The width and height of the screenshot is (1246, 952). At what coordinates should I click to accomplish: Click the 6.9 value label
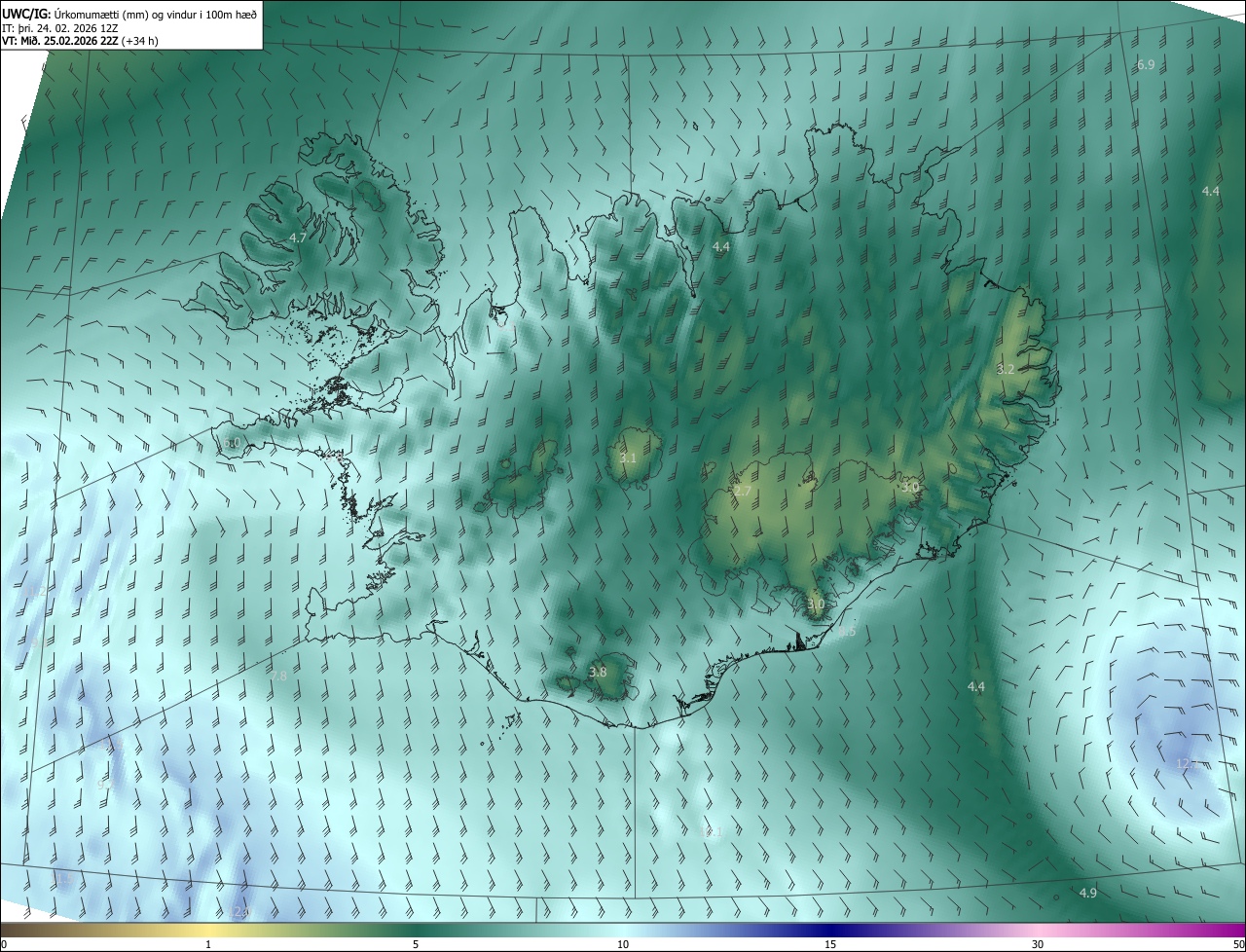tap(1146, 64)
